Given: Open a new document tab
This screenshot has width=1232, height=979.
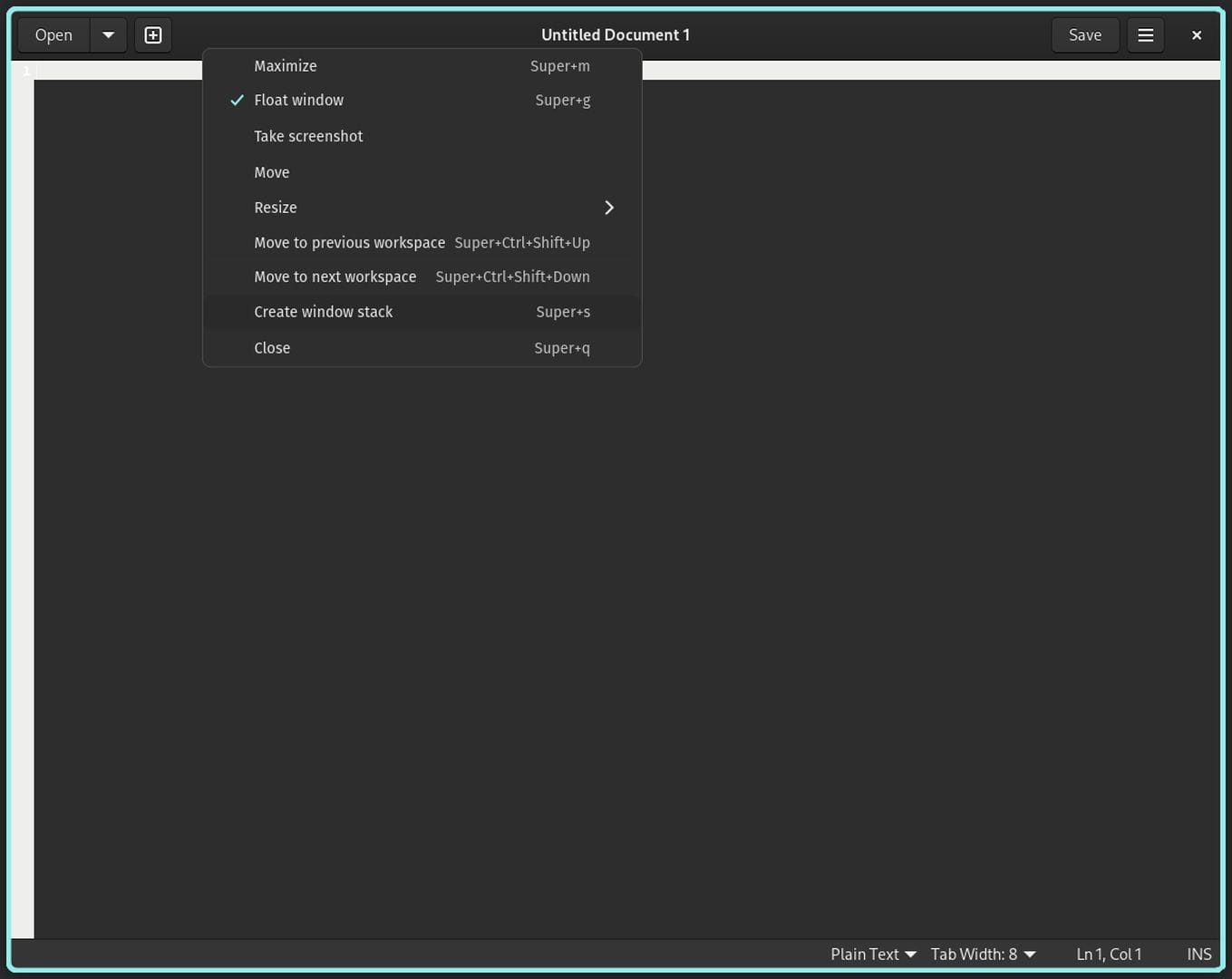Looking at the screenshot, I should (152, 34).
